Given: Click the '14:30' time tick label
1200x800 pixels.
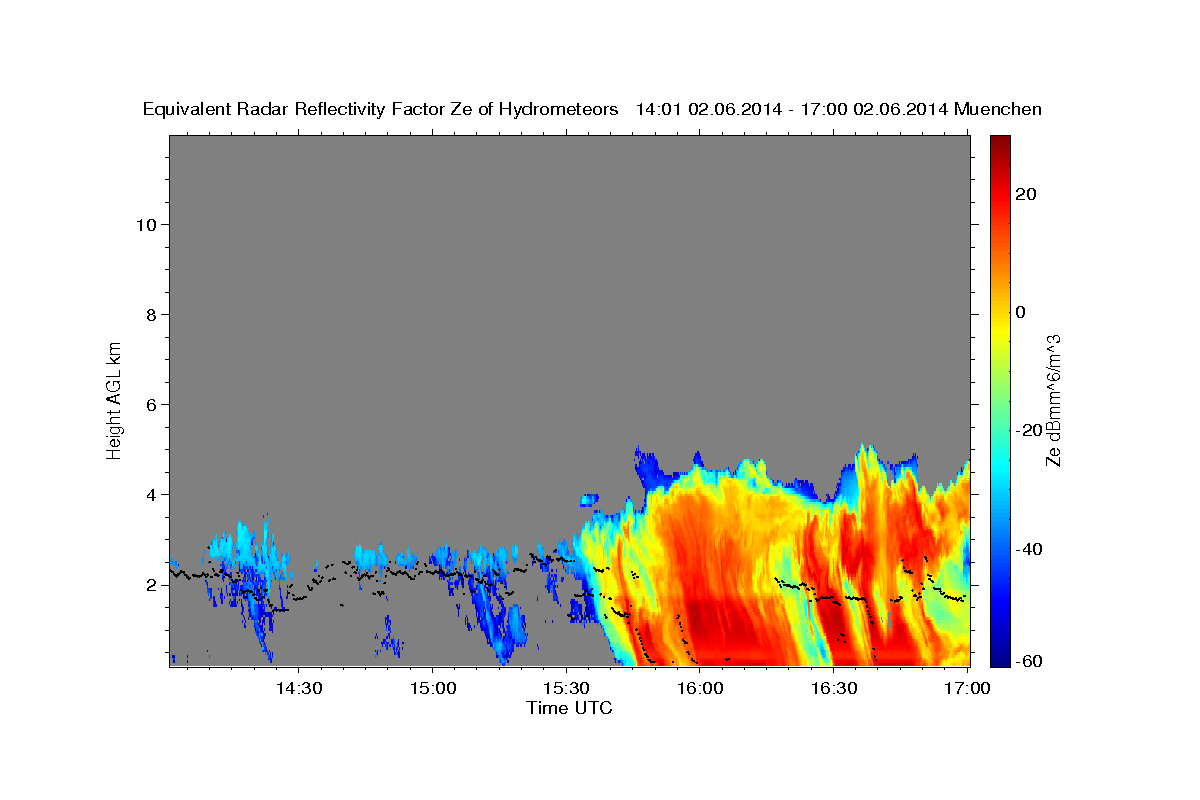Looking at the screenshot, I should (299, 688).
